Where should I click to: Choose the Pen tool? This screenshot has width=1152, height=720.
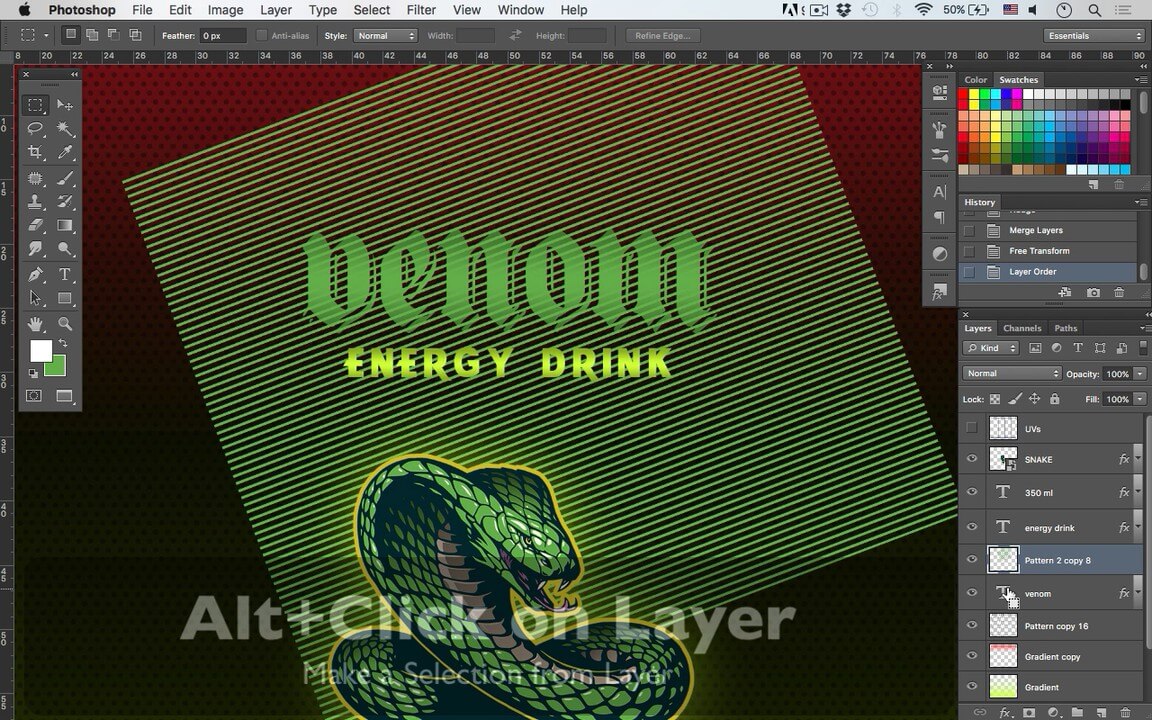click(35, 274)
